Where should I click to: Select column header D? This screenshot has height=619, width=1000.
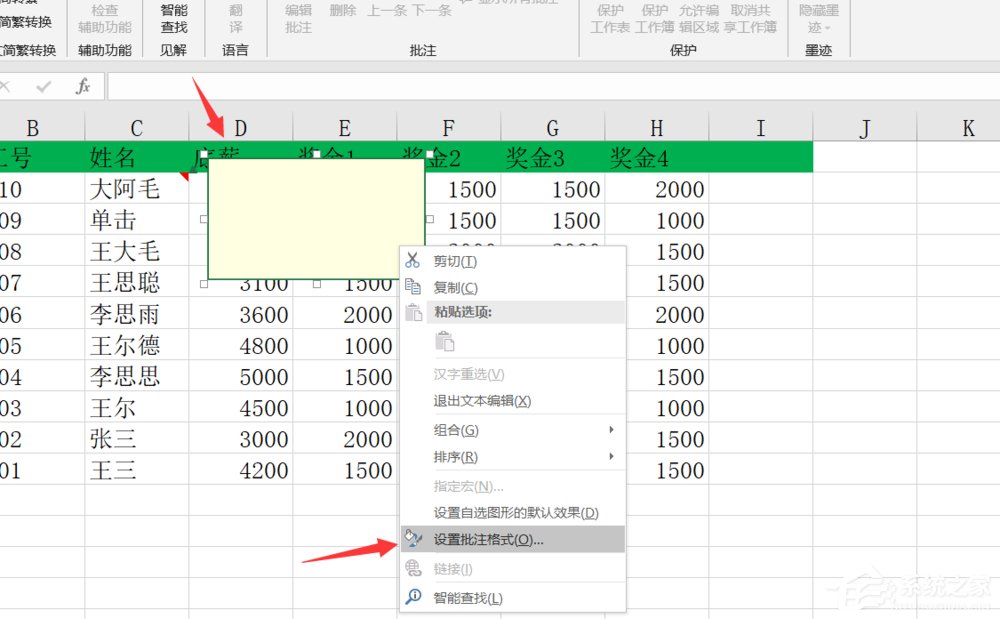pyautogui.click(x=239, y=127)
